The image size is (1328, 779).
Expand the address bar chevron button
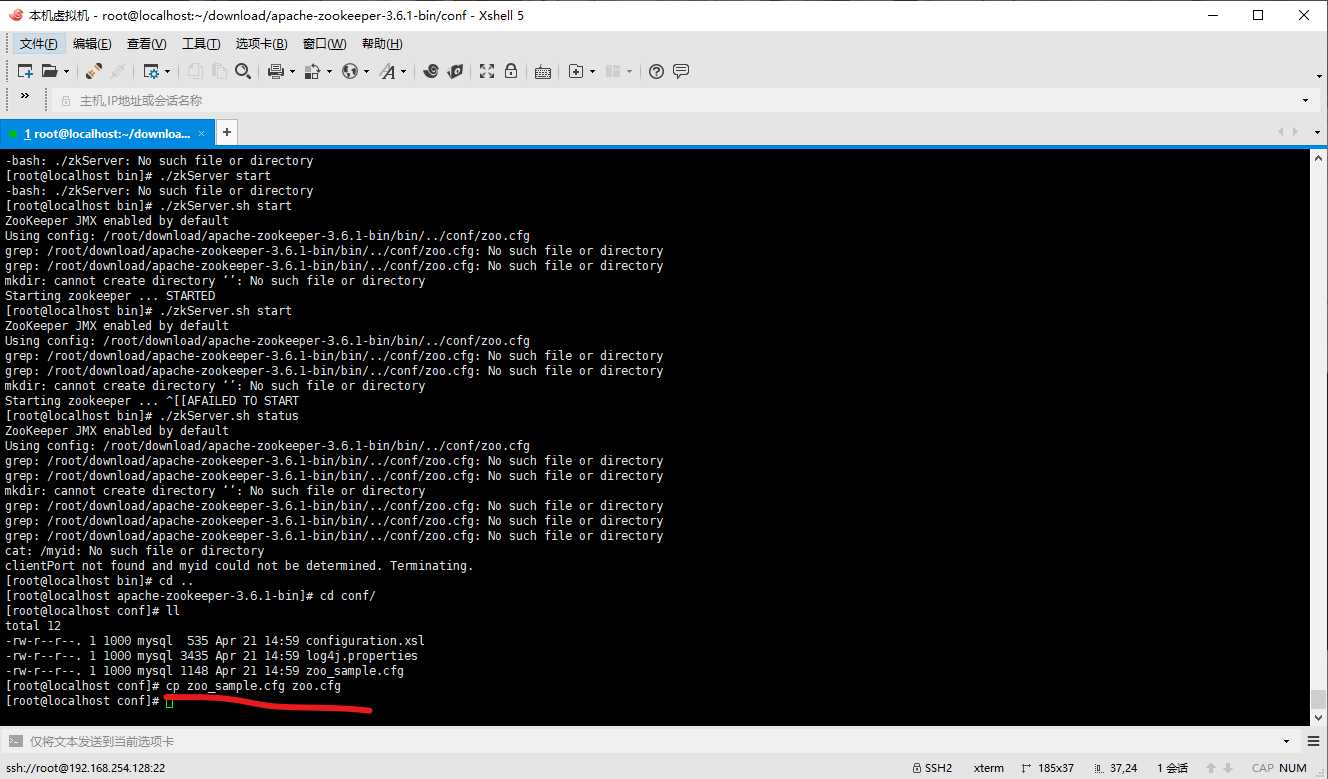pyautogui.click(x=25, y=96)
